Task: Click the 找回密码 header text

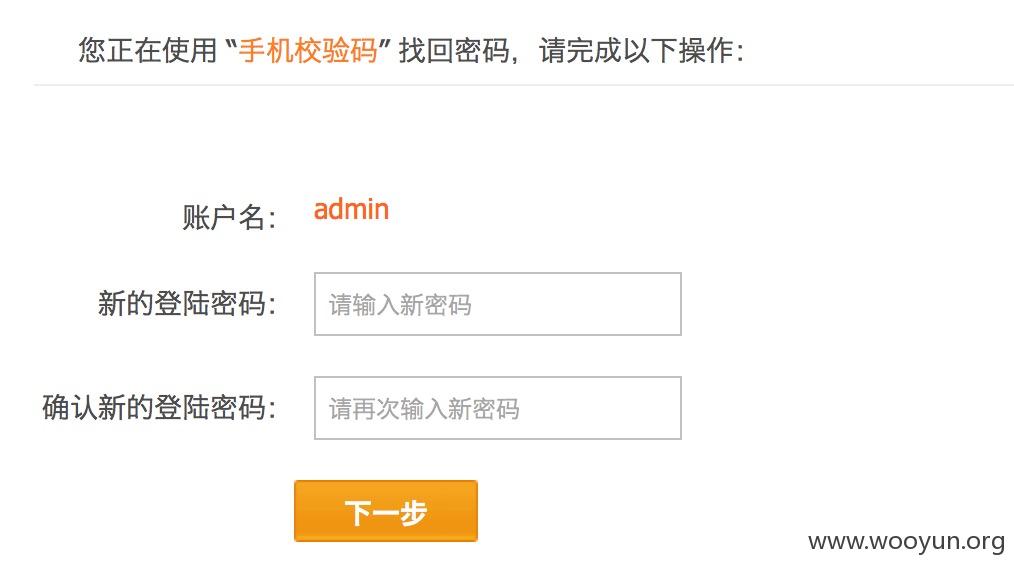Action: pyautogui.click(x=454, y=50)
